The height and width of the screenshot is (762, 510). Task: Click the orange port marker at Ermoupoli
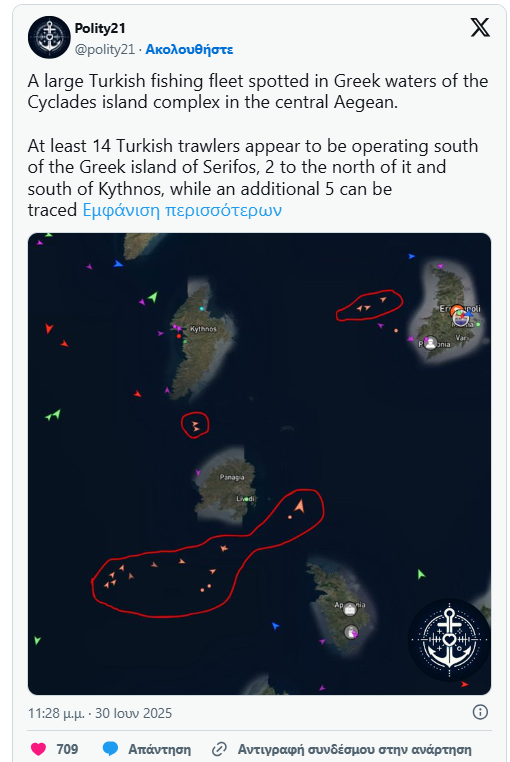457,310
